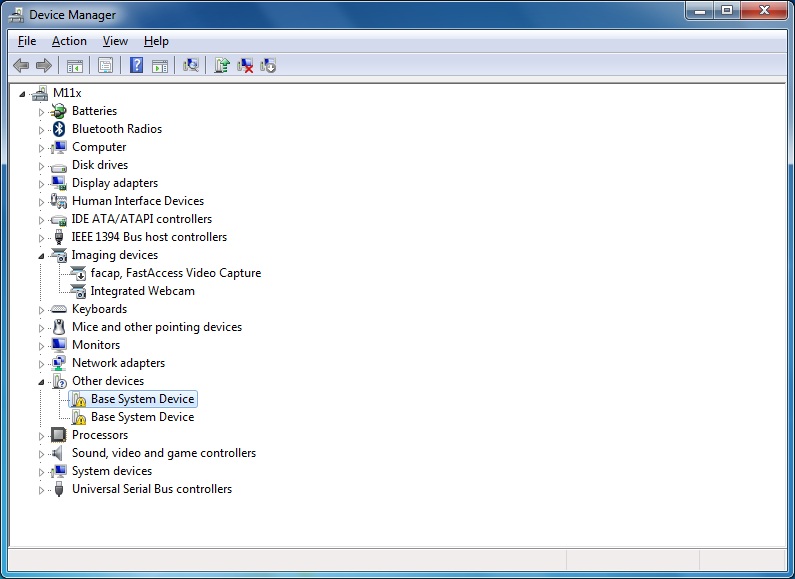Expand the Monitors node arrow
Viewport: 795px width, 579px height.
[x=41, y=346]
